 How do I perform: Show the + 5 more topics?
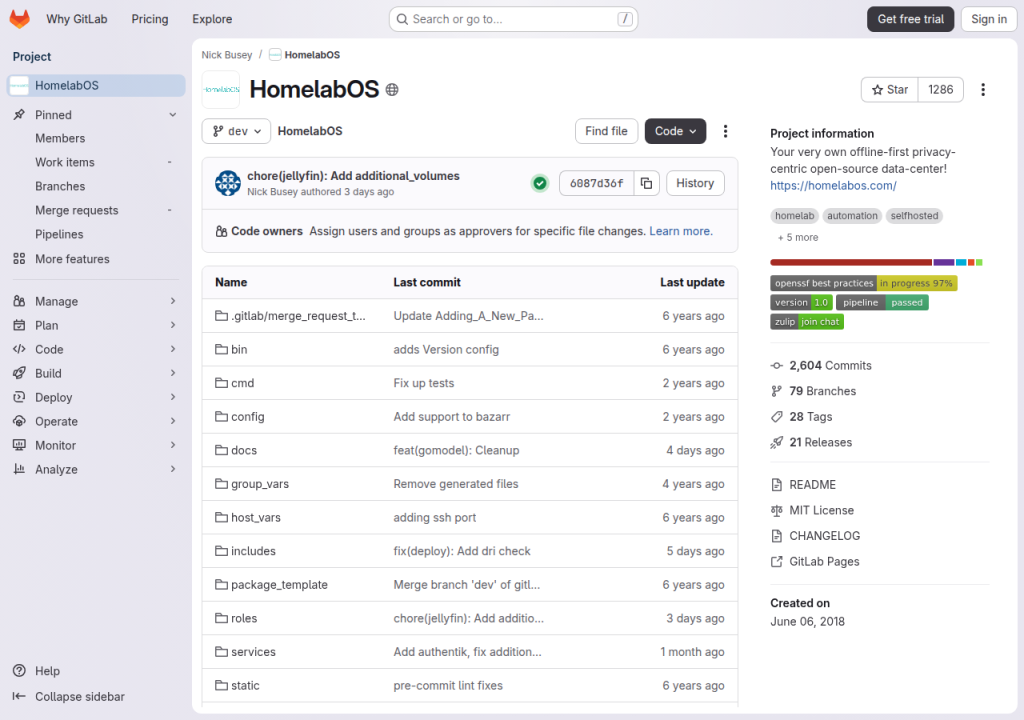798,238
